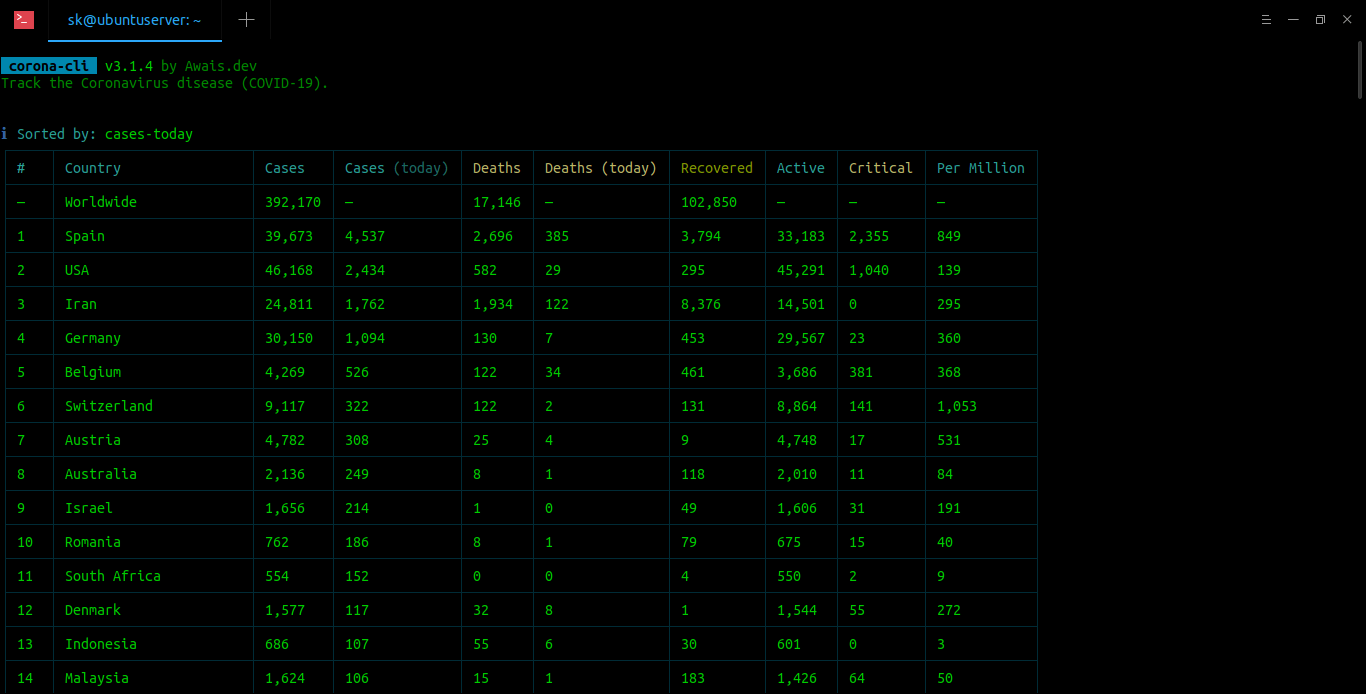Click the Deaths (today) column header
Screen dimensions: 1366x694
pyautogui.click(x=600, y=168)
